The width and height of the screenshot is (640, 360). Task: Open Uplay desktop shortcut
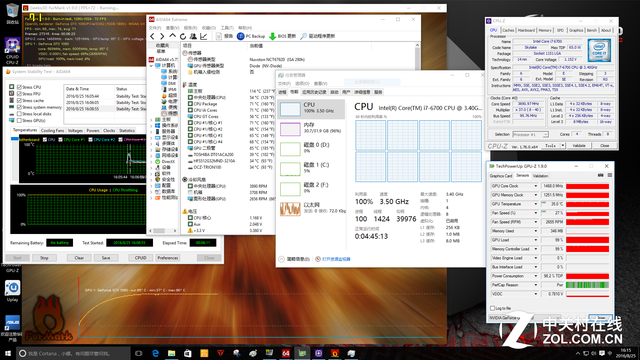[12, 291]
